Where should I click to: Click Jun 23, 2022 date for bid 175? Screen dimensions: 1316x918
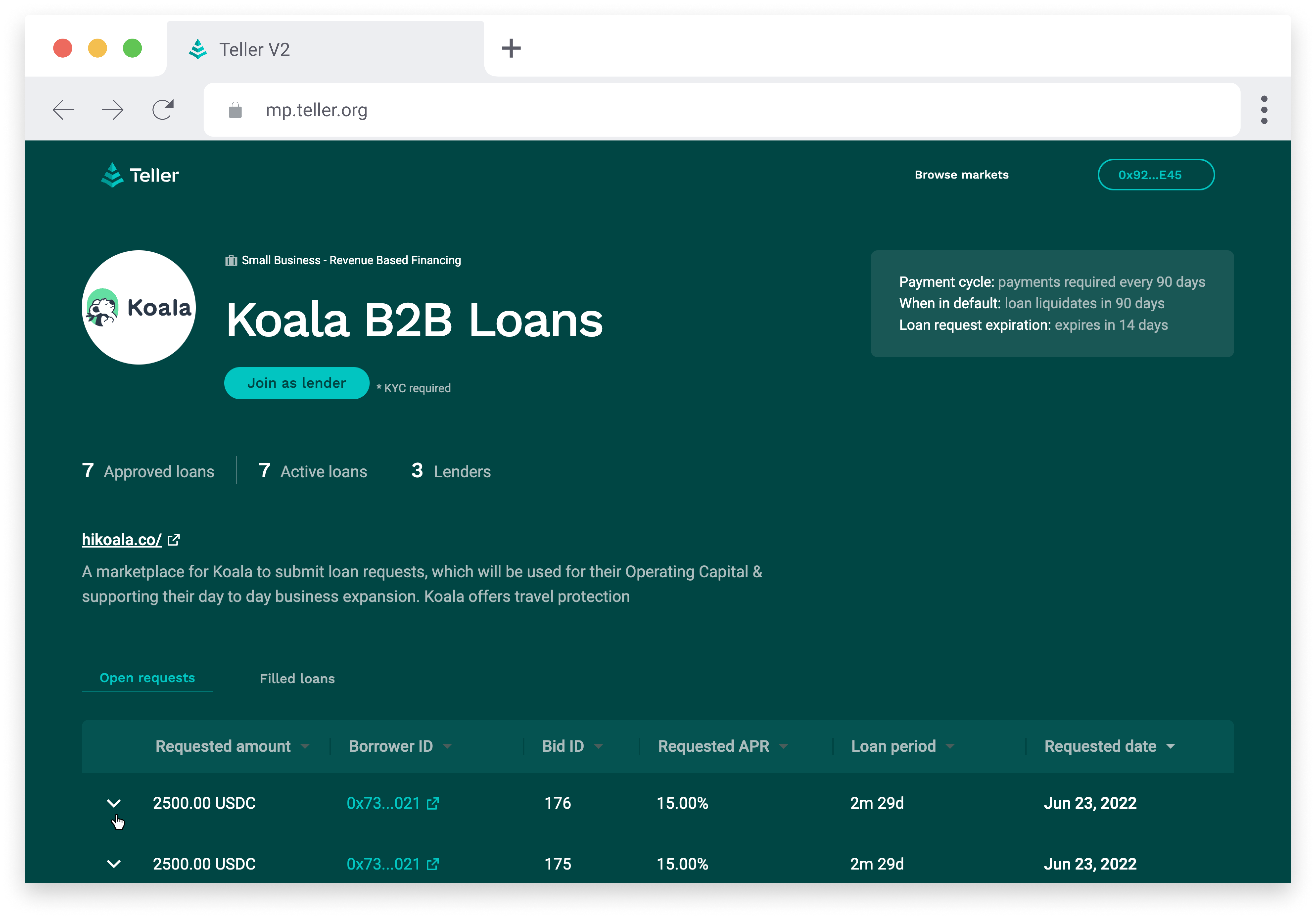pos(1090,864)
